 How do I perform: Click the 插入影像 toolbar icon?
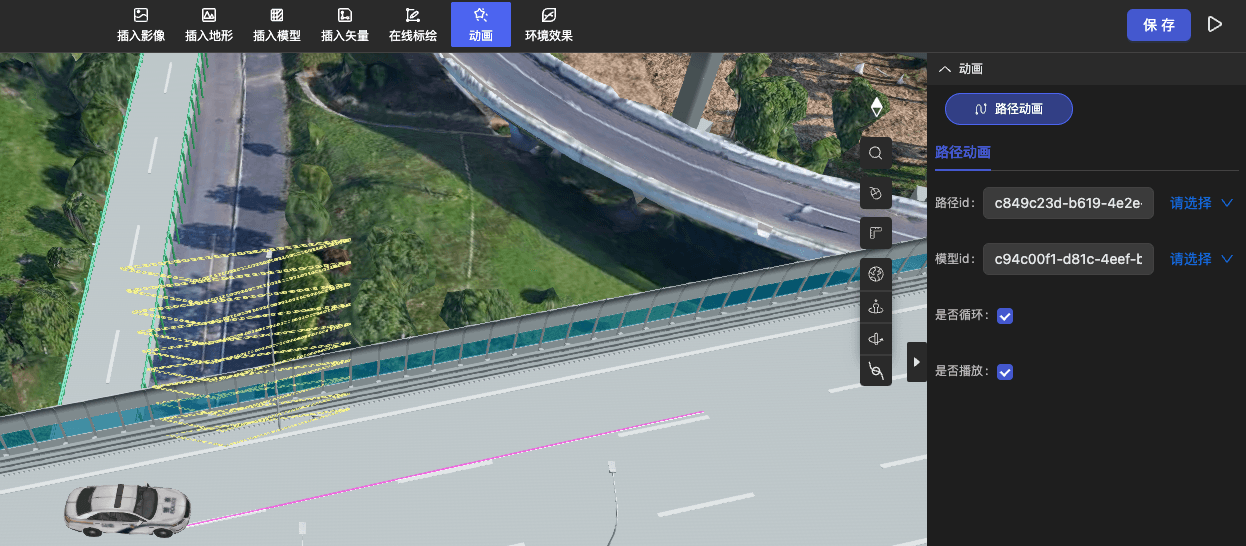pyautogui.click(x=141, y=25)
